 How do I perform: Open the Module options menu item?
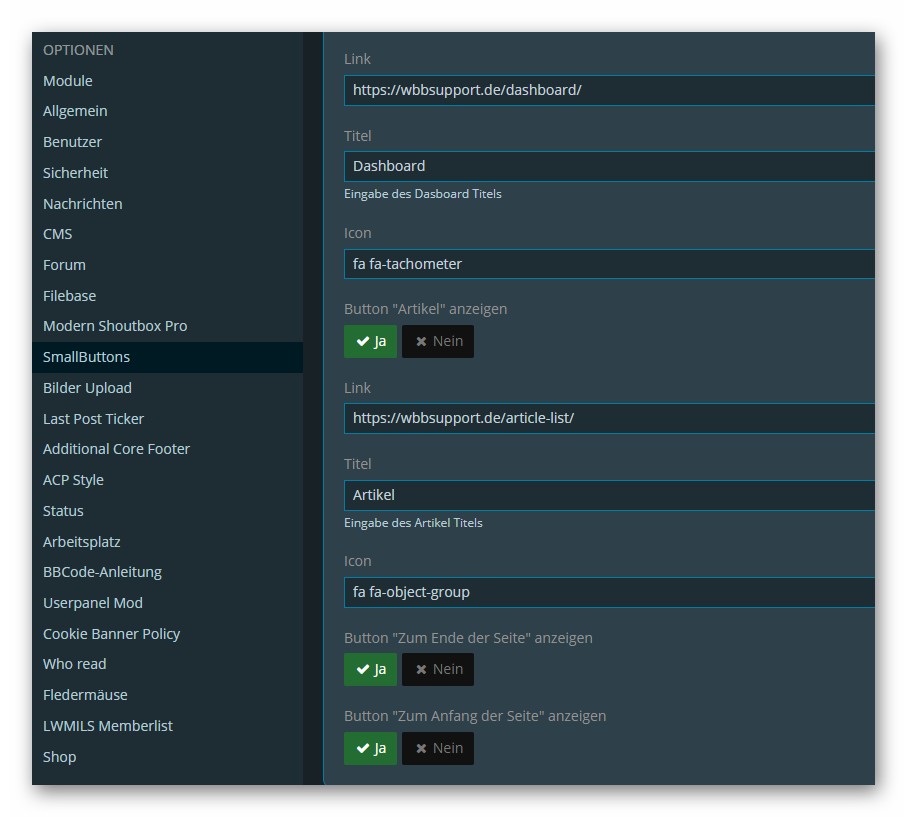click(x=68, y=81)
